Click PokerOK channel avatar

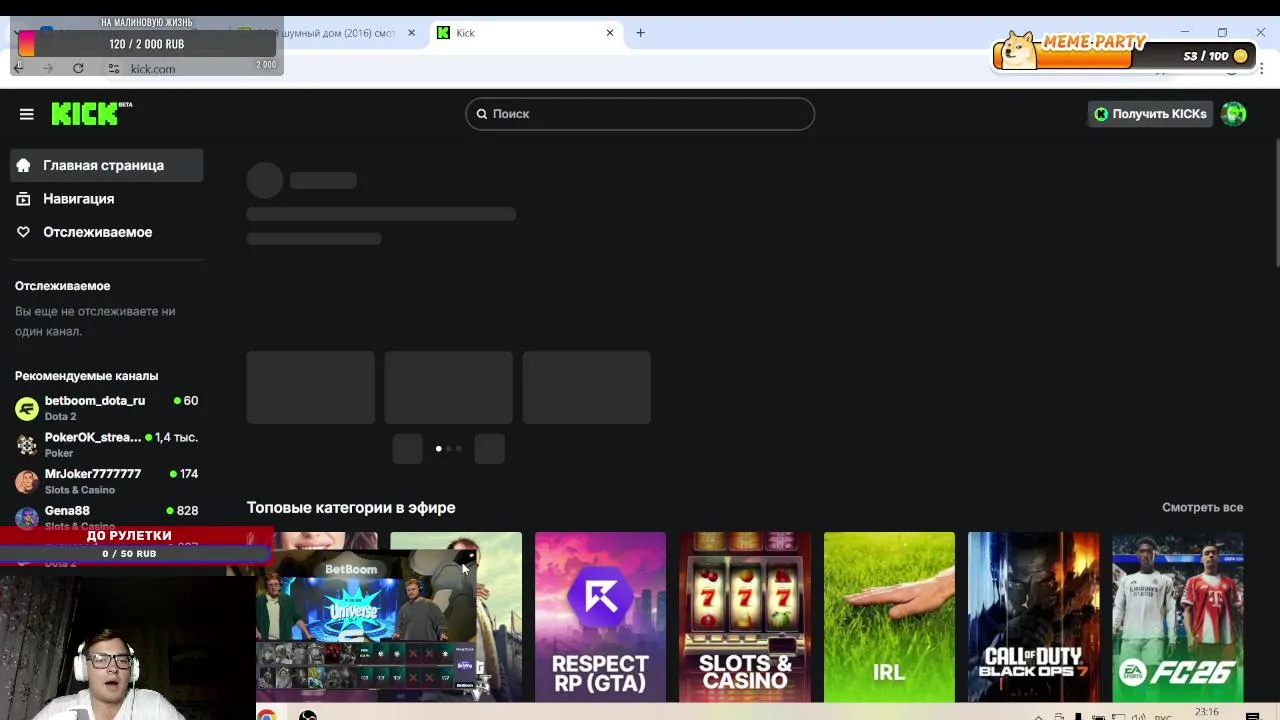click(27, 445)
